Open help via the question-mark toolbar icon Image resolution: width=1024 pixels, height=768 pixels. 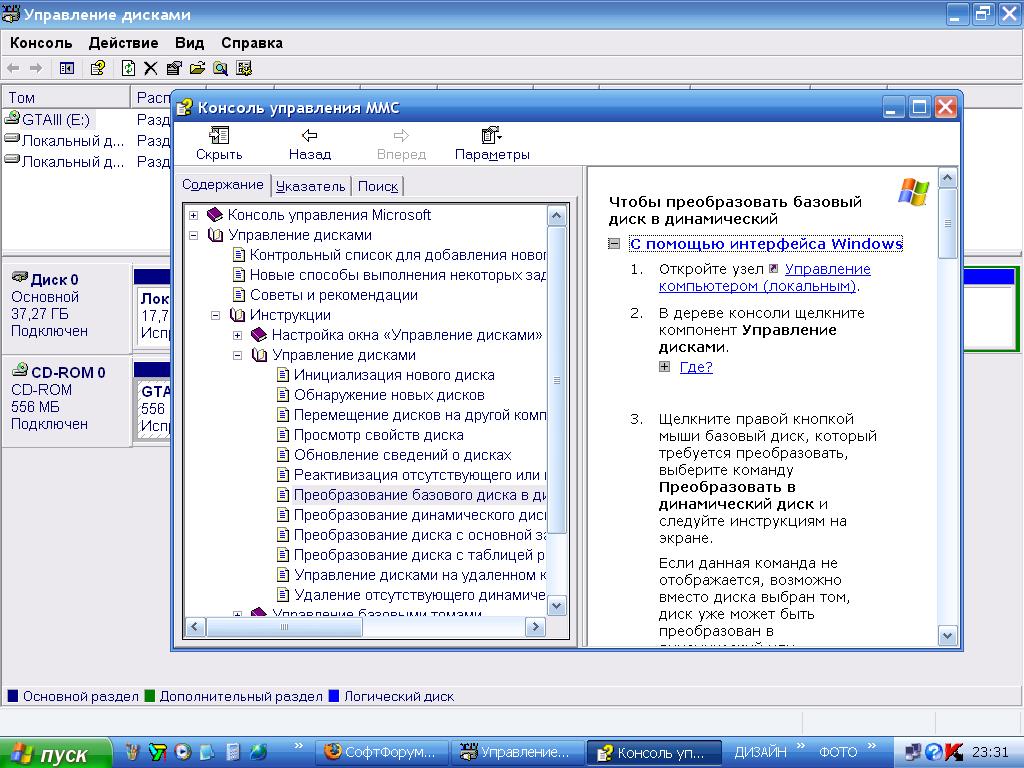[x=98, y=68]
